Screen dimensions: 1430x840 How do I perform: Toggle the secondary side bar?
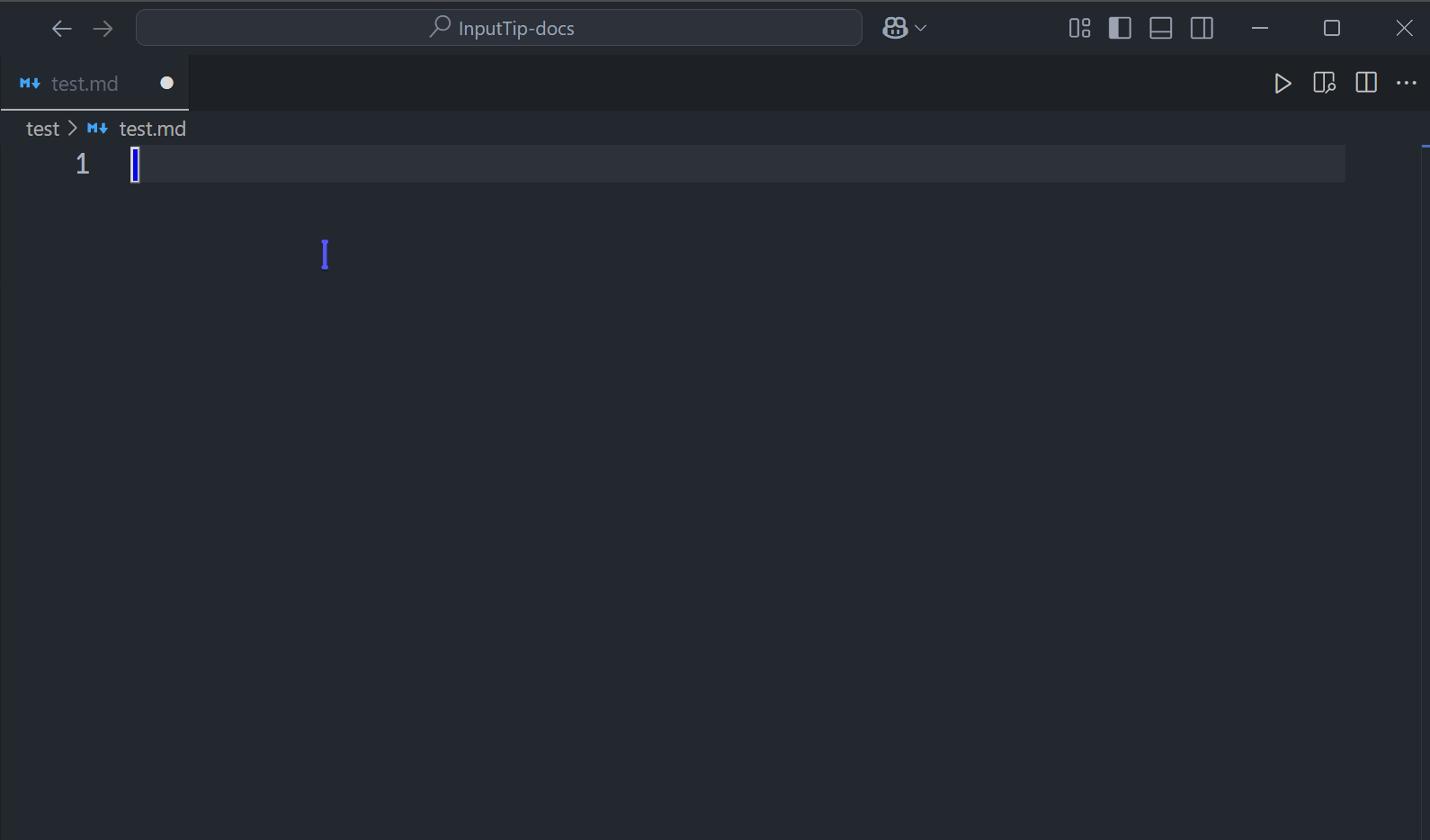(x=1202, y=29)
